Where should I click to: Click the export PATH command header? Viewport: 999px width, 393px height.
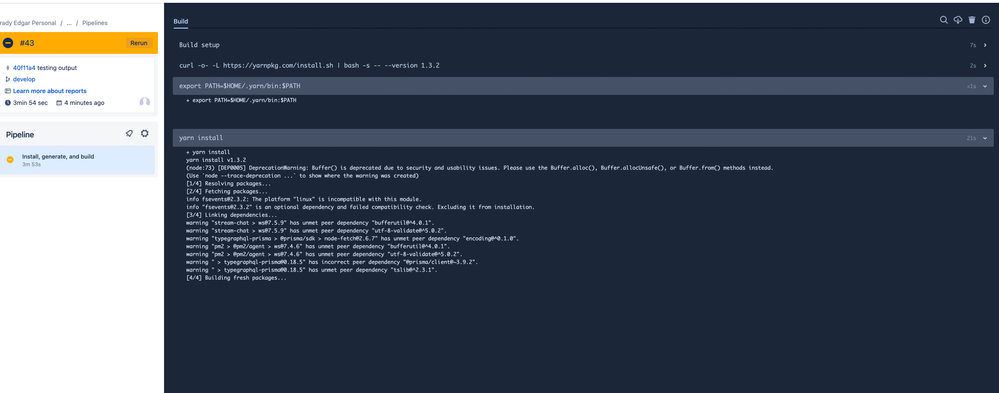pos(583,86)
